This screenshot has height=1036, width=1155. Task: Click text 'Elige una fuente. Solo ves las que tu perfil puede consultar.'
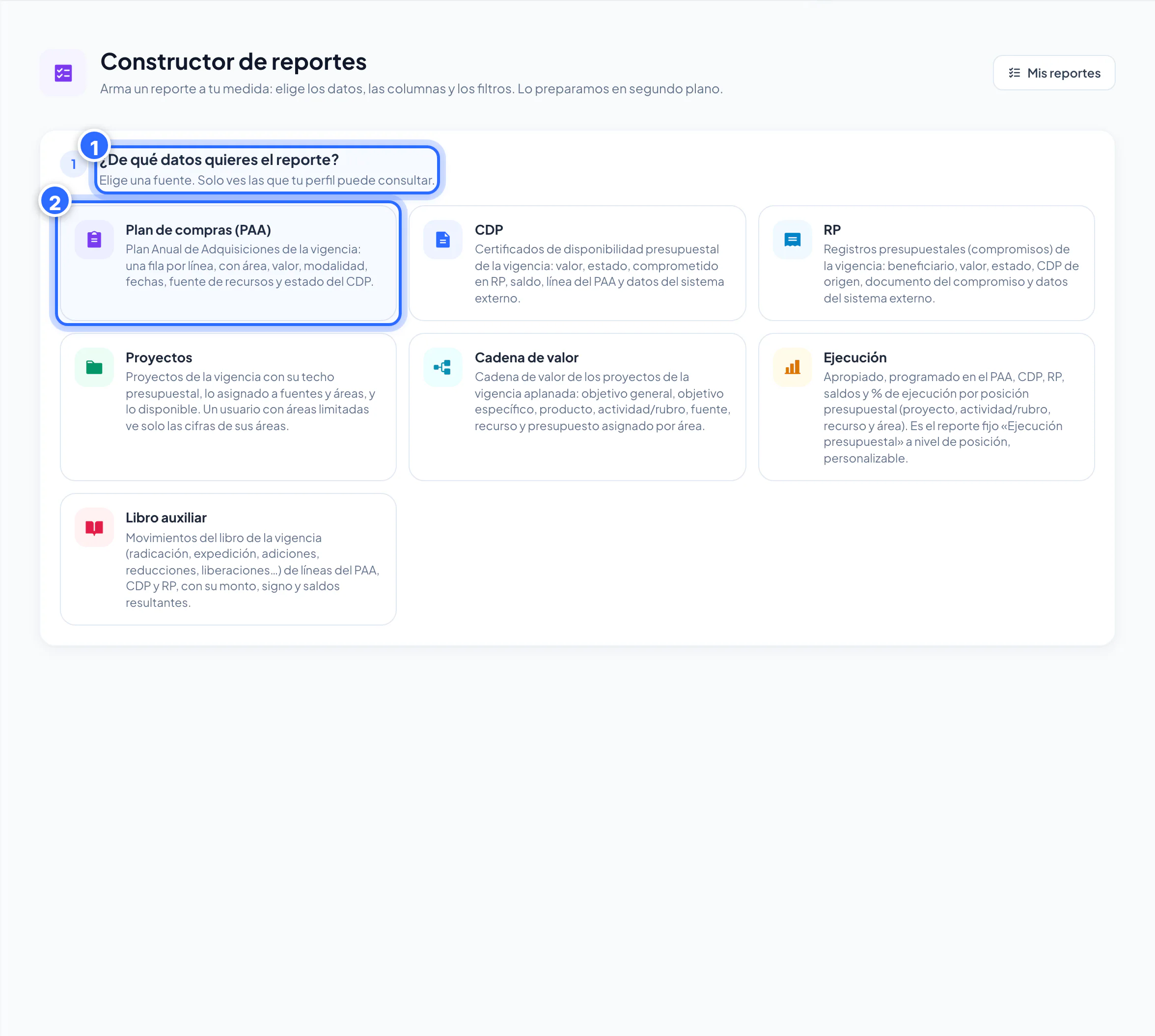[x=267, y=180]
